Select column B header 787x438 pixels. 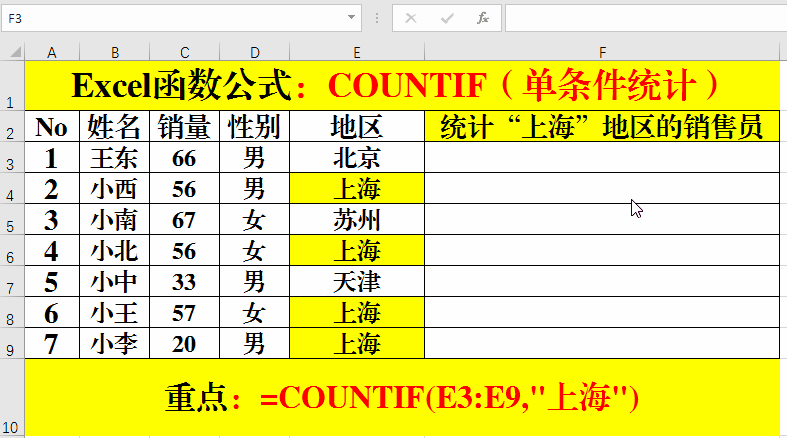pyautogui.click(x=114, y=52)
